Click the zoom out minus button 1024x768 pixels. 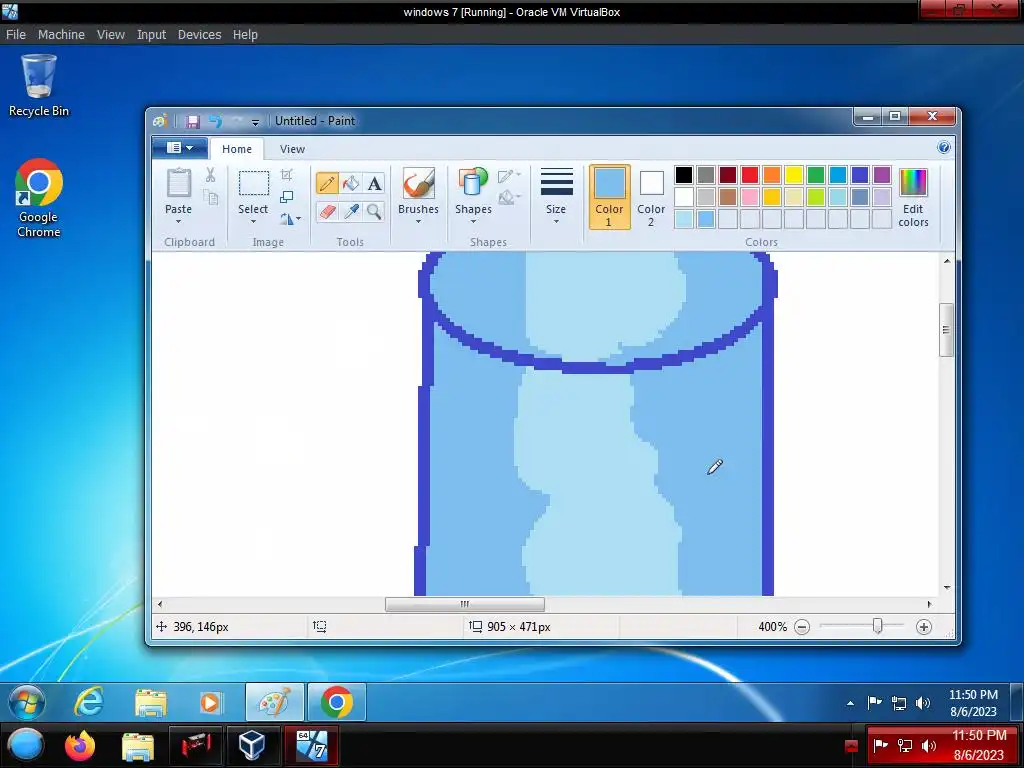802,627
